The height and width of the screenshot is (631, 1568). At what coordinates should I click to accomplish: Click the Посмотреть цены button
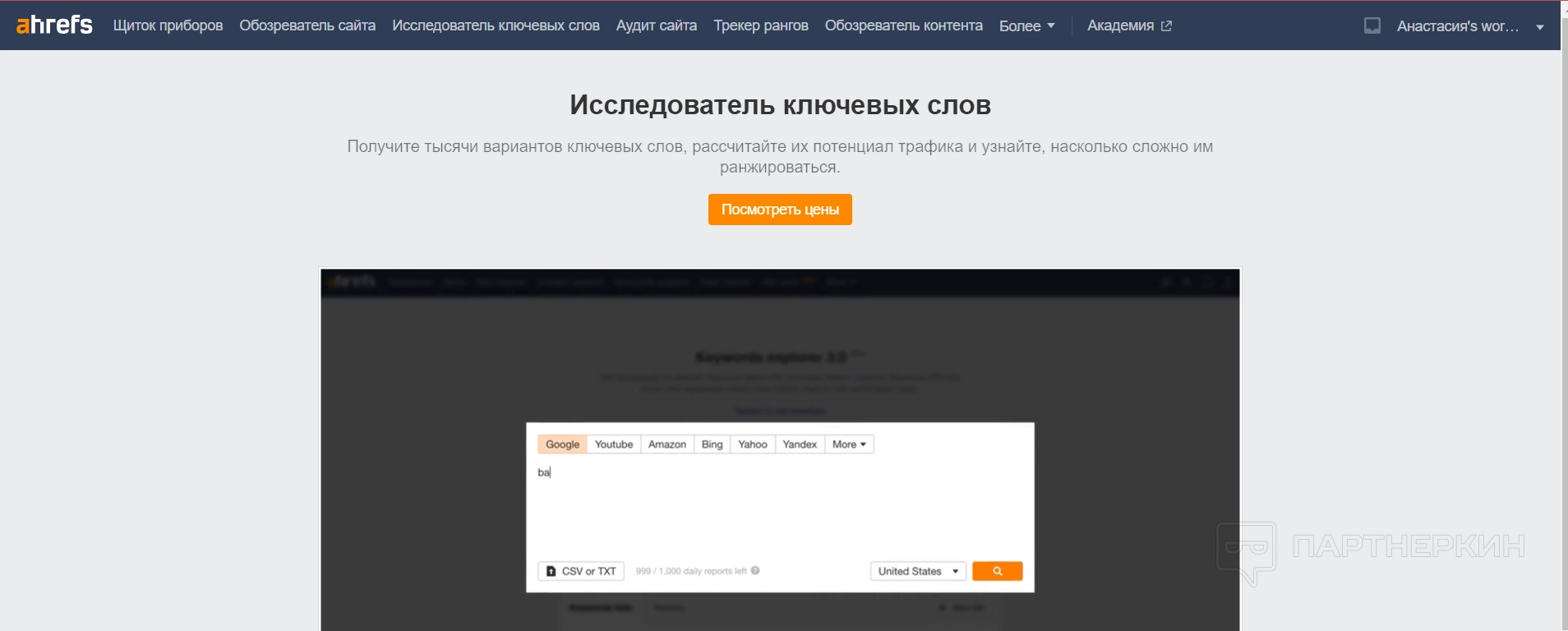tap(780, 210)
